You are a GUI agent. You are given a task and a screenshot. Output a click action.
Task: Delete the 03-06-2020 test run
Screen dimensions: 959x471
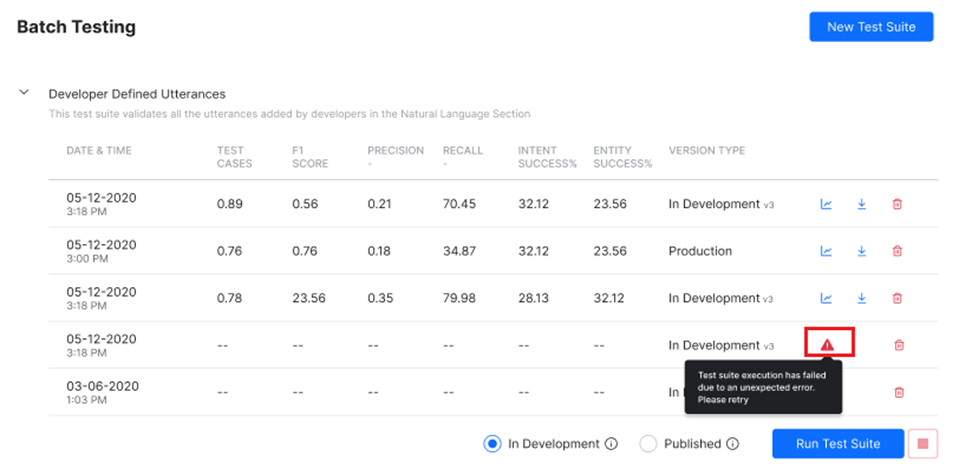[x=898, y=393]
